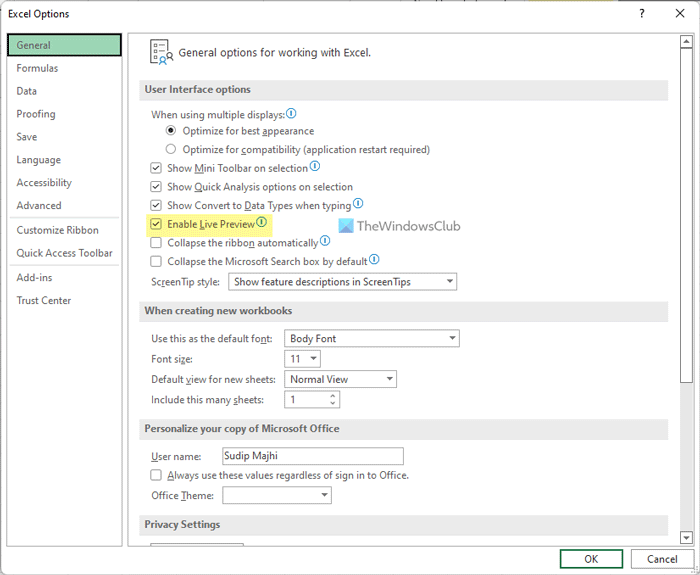
Task: Close the Excel Options dialog
Action: pos(680,13)
